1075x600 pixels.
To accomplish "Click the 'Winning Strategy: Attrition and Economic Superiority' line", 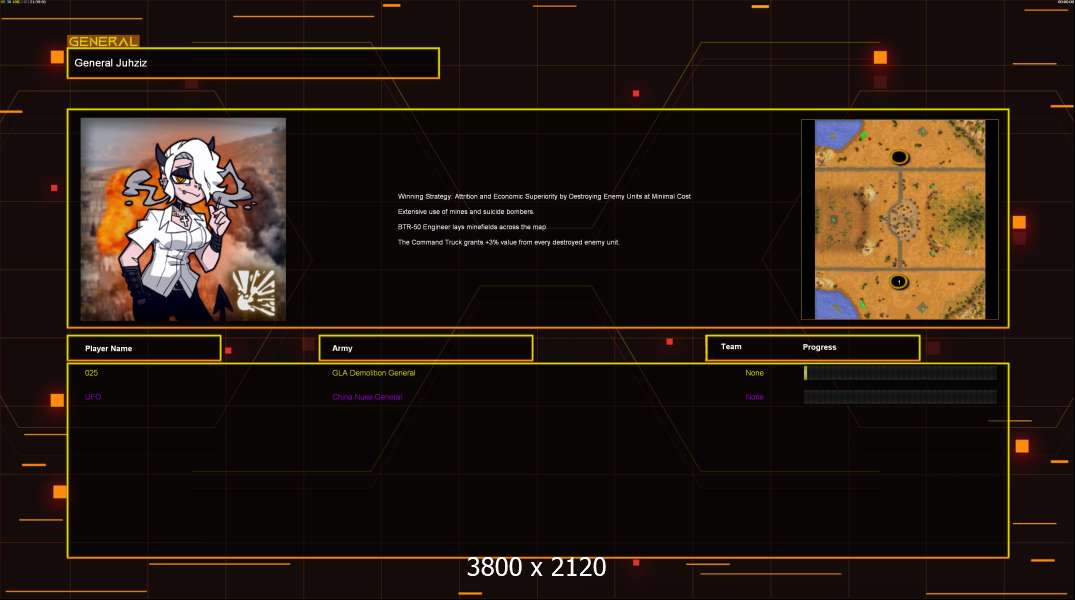I will pyautogui.click(x=544, y=196).
